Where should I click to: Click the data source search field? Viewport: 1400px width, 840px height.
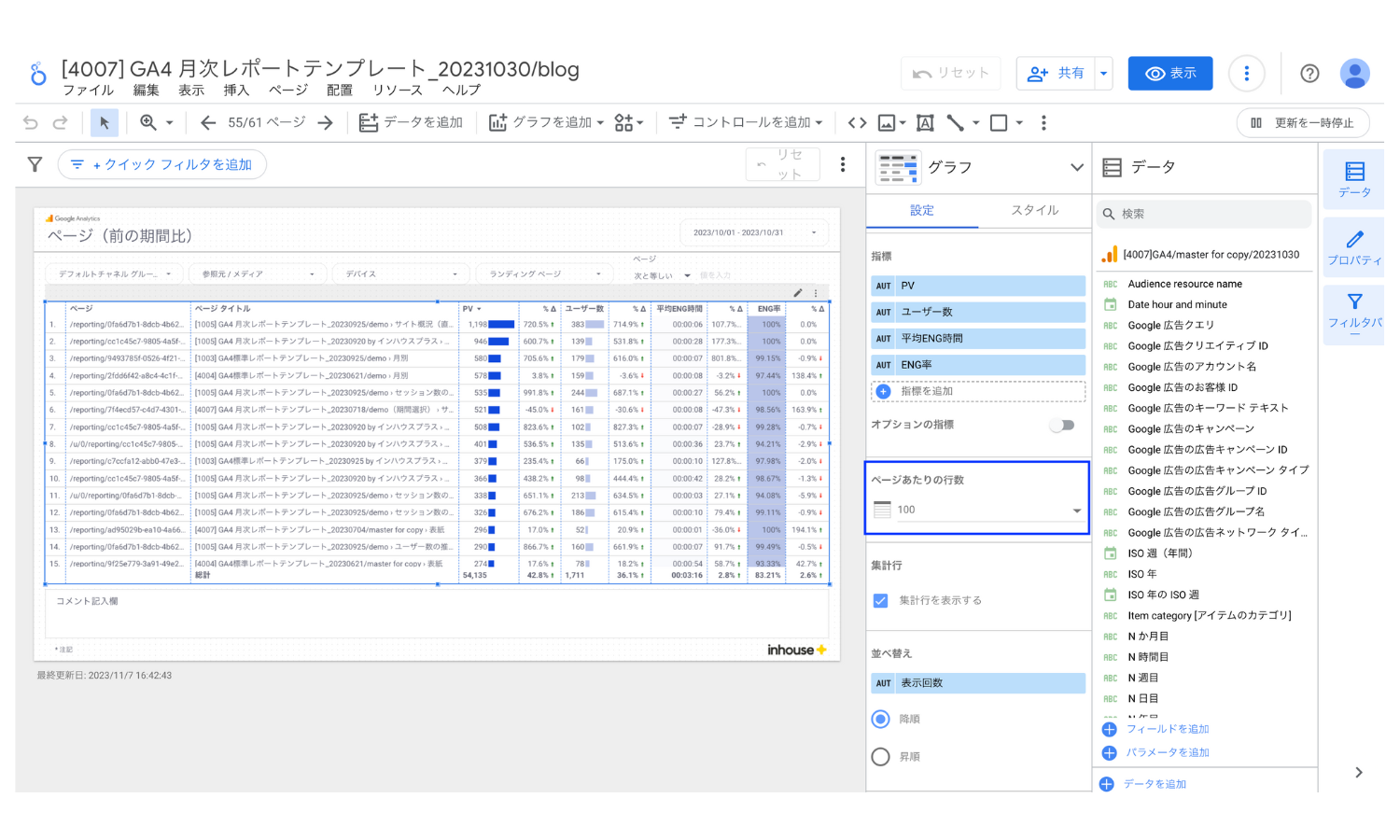pos(1204,214)
